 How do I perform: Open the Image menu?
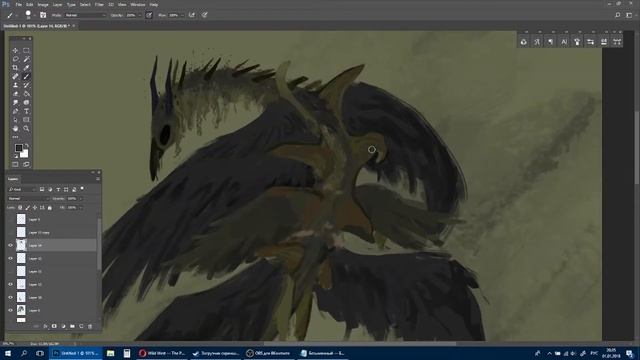(x=43, y=4)
